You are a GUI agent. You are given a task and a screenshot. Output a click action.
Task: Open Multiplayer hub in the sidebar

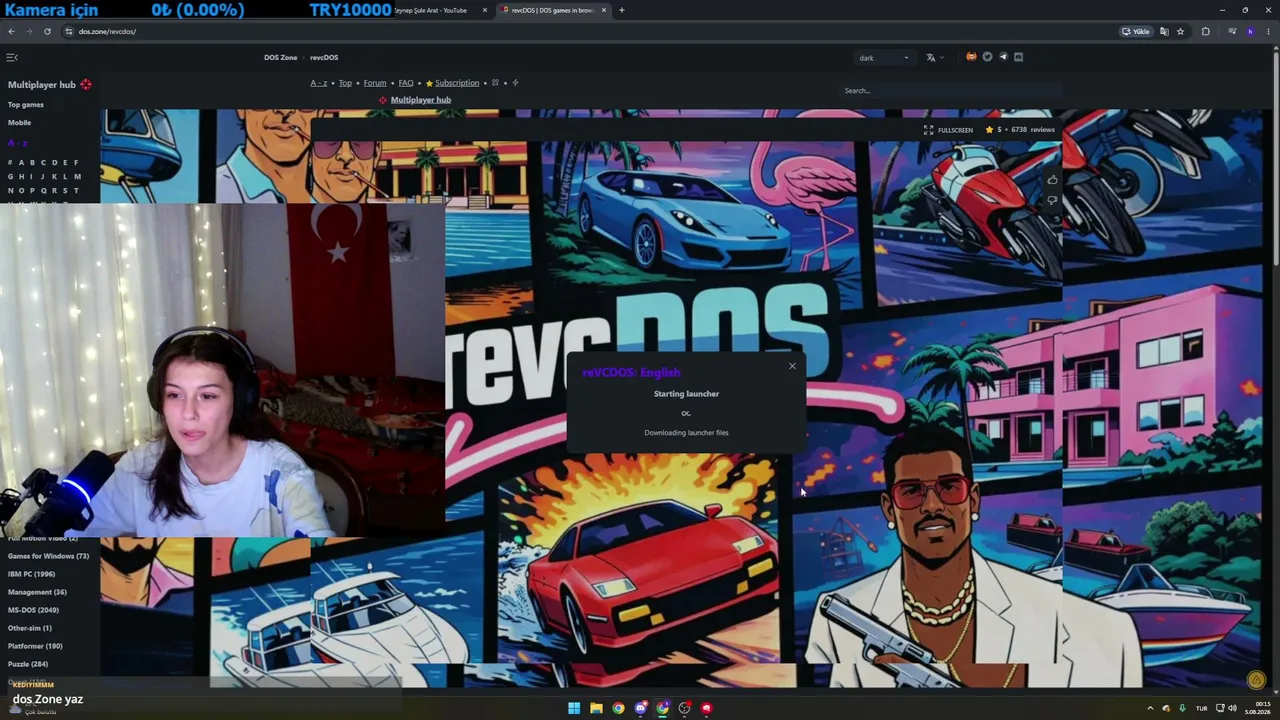[x=42, y=85]
